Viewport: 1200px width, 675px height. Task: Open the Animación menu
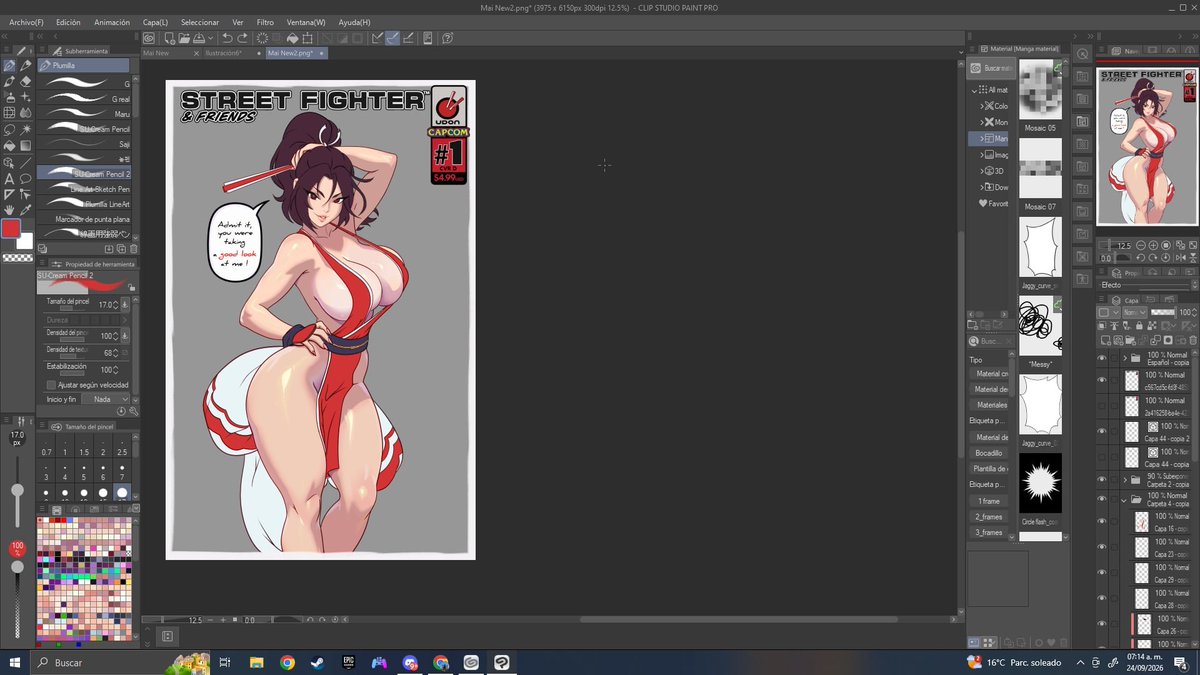112,22
